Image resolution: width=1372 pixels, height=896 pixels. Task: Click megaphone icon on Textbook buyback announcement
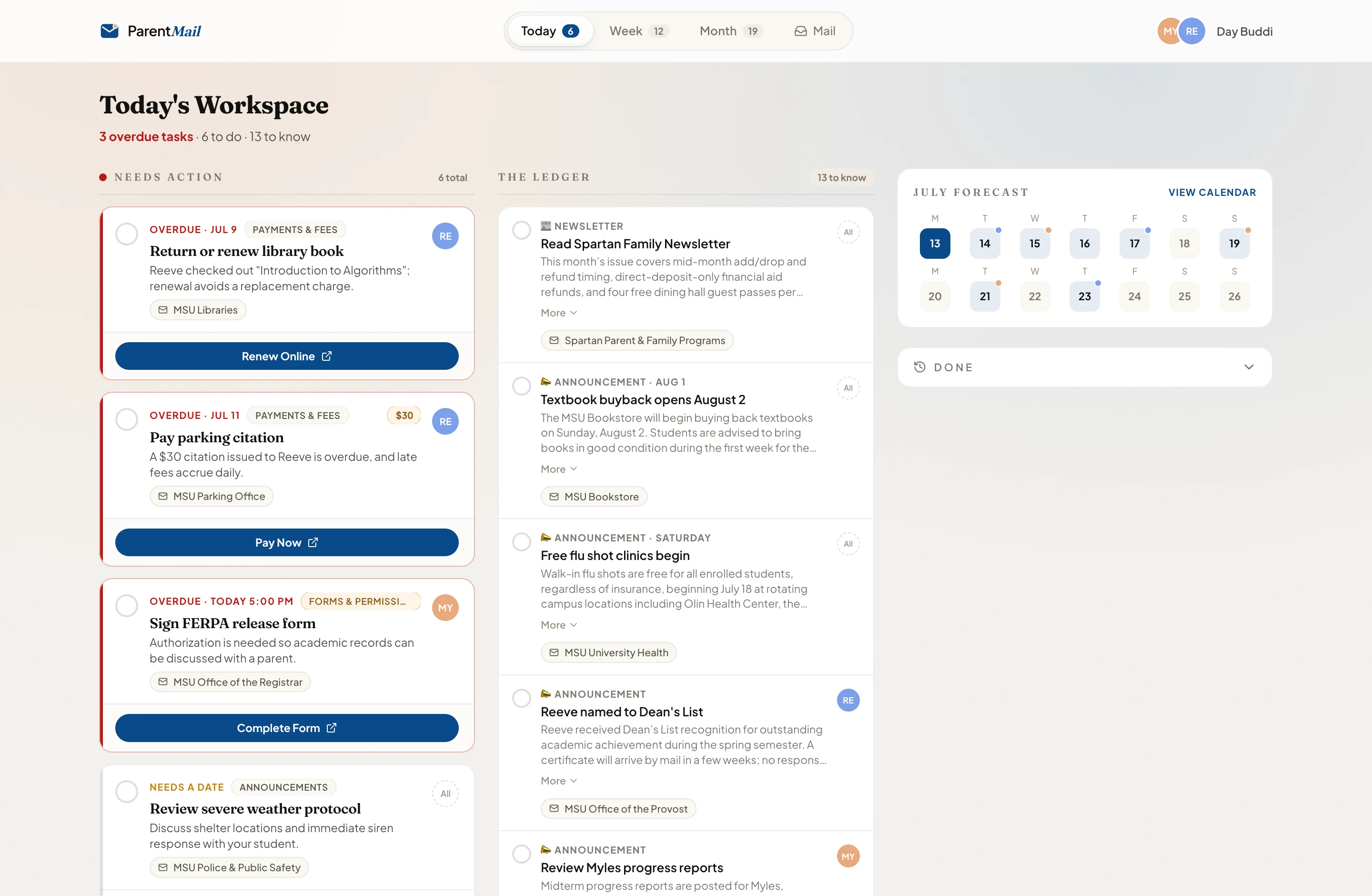tap(546, 382)
